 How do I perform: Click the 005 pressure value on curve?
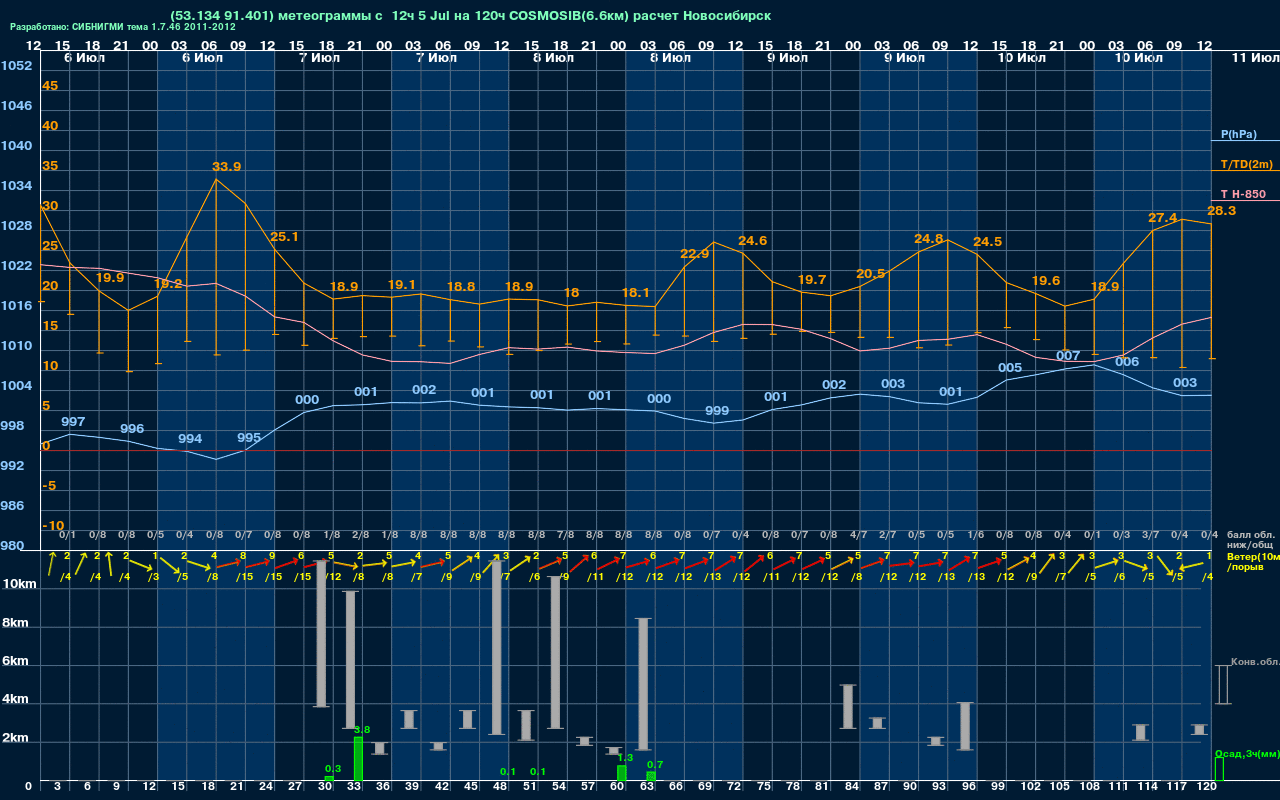point(1010,367)
